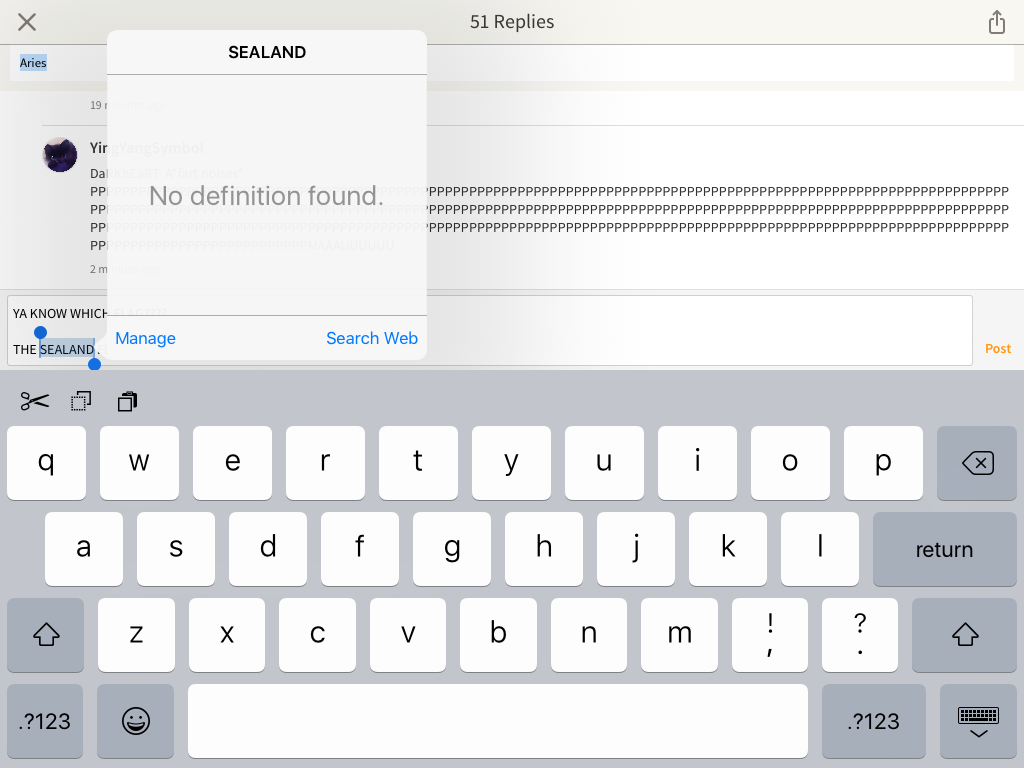Tap the return key
Screen dimensions: 1024x768
pyautogui.click(x=944, y=549)
